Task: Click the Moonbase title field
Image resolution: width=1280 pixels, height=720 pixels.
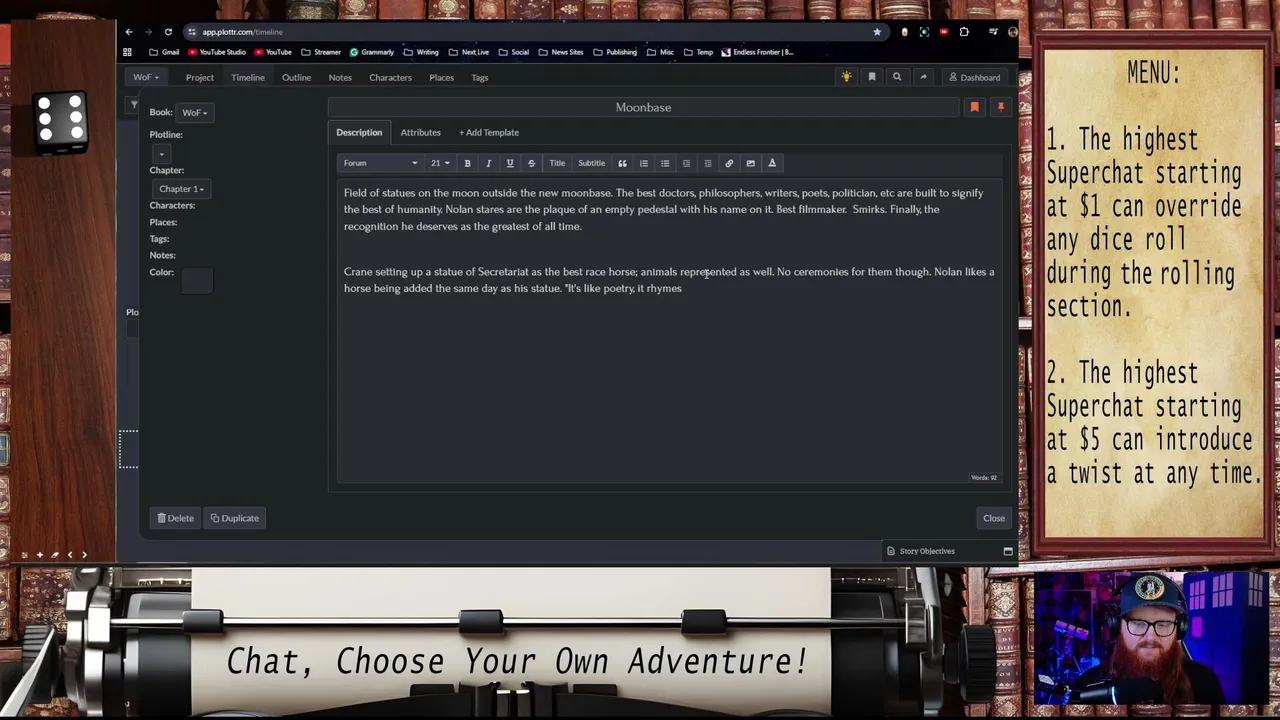Action: coord(643,107)
